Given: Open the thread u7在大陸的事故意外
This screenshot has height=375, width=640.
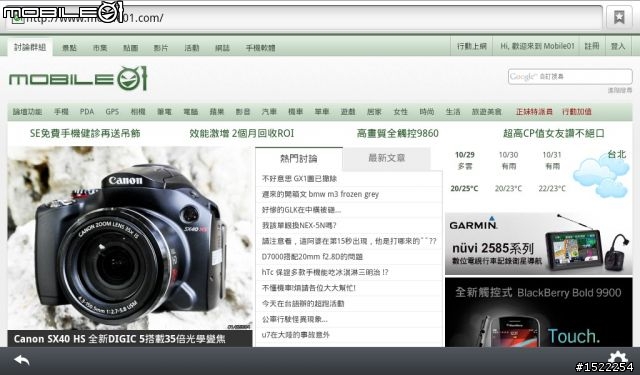Looking at the screenshot, I should tap(295, 335).
